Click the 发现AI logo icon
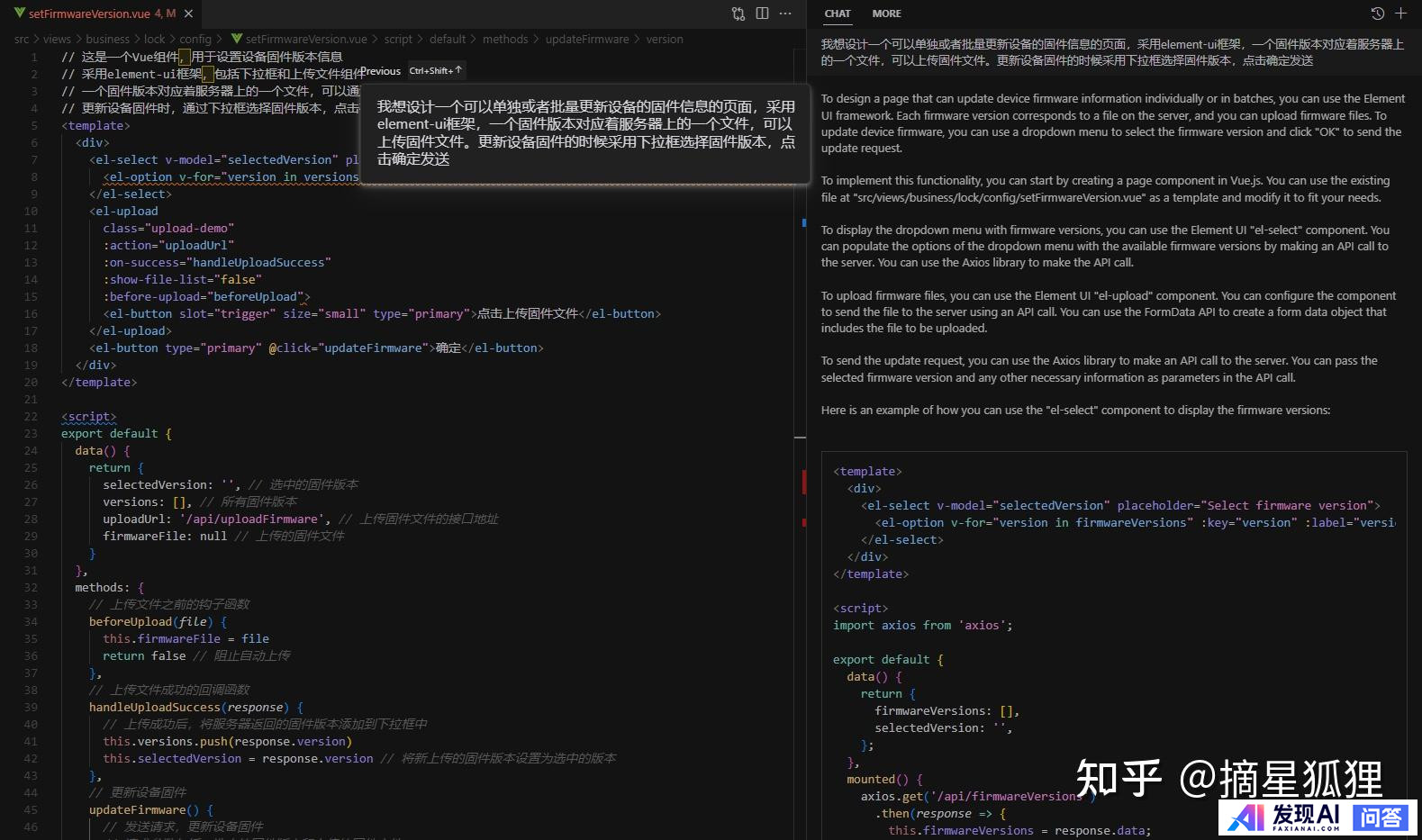1422x840 pixels. 1246,817
